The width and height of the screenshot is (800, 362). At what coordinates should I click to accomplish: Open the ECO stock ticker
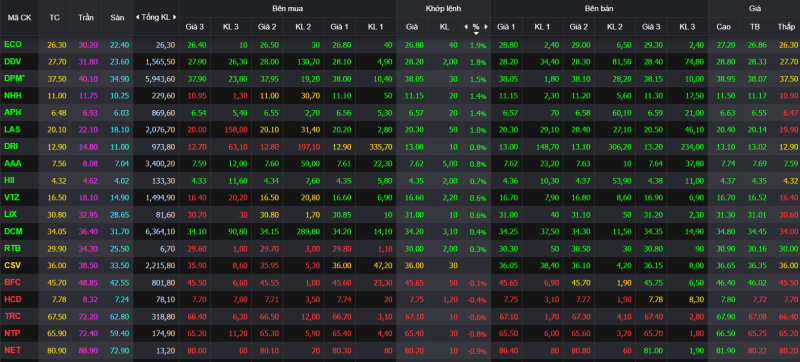pos(13,44)
